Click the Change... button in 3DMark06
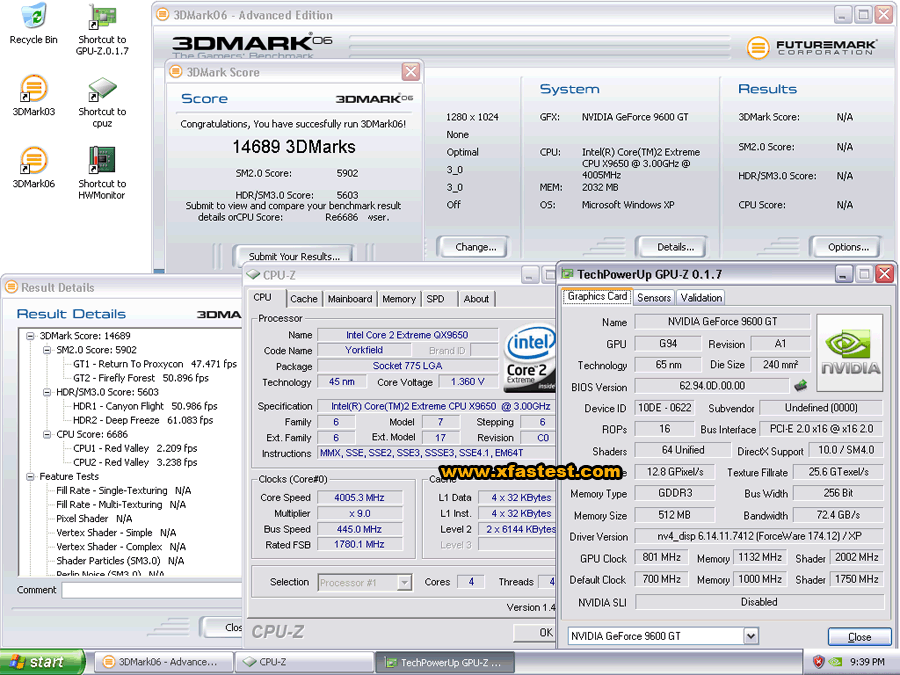 [x=475, y=247]
